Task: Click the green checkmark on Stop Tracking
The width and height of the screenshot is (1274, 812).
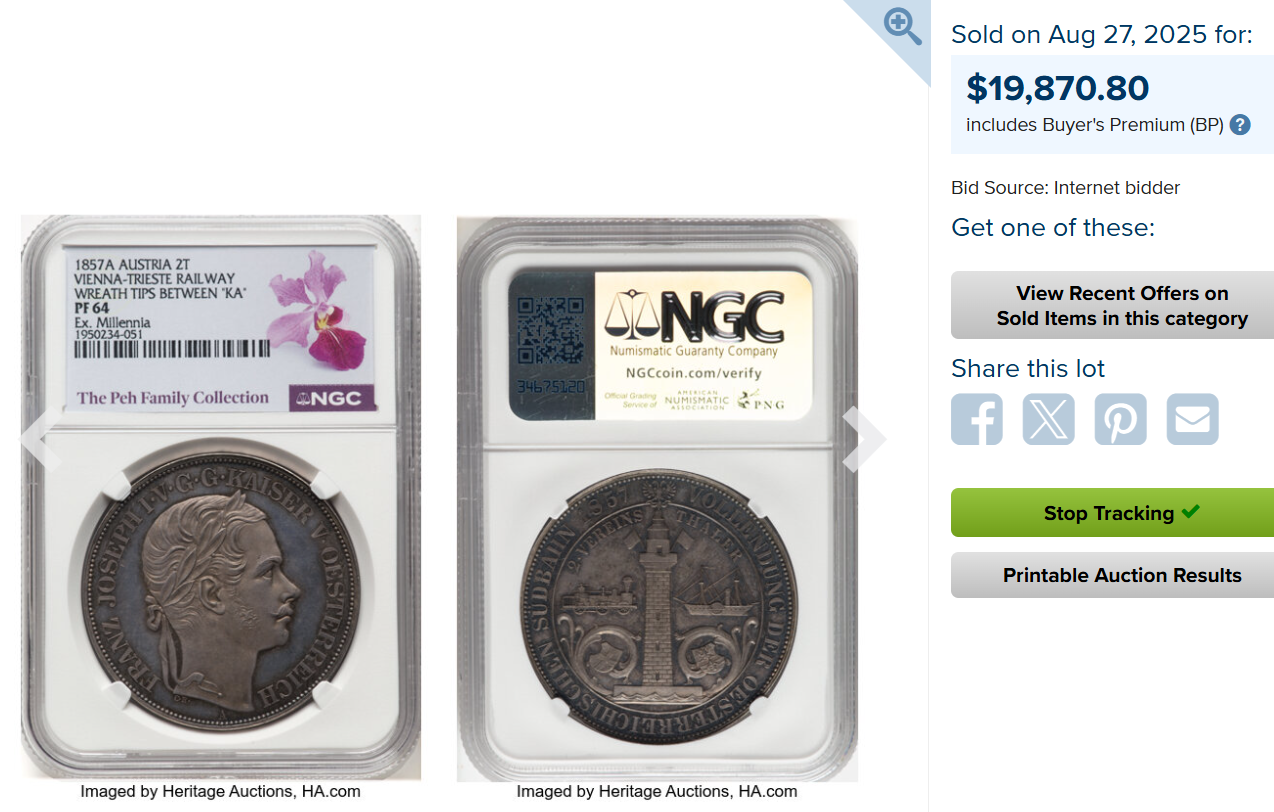Action: coord(1190,511)
